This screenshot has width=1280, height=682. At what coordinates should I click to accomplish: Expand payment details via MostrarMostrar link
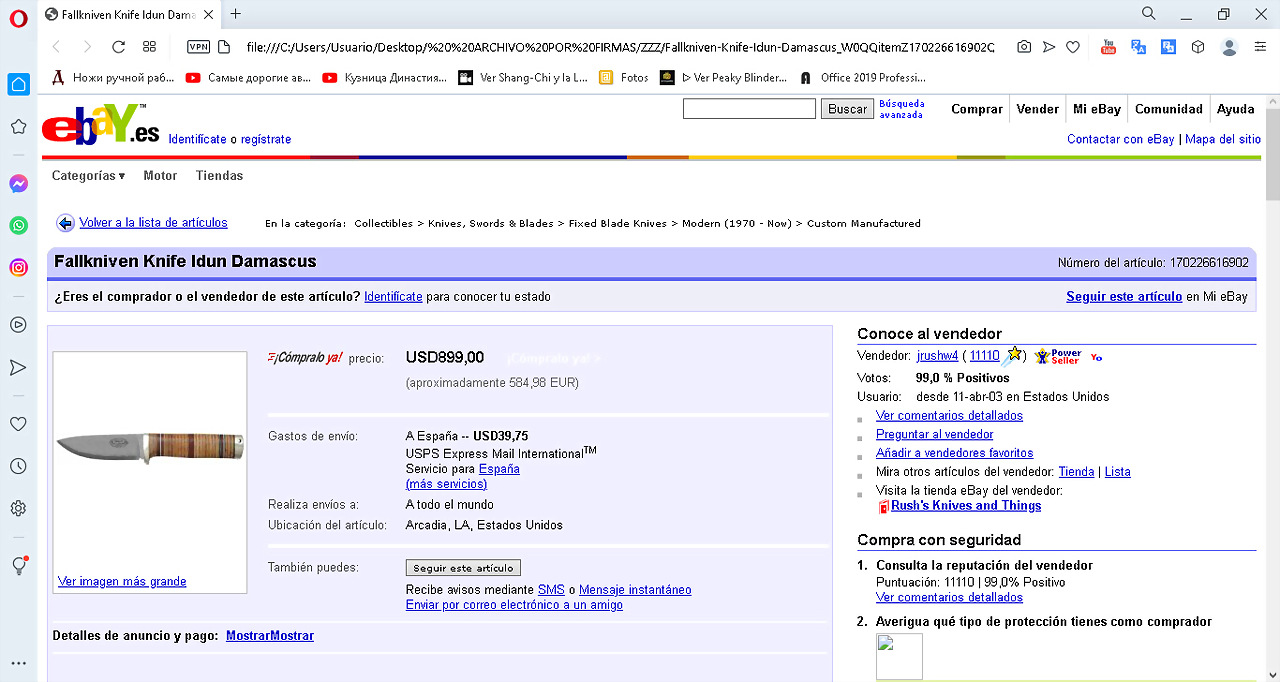[270, 636]
